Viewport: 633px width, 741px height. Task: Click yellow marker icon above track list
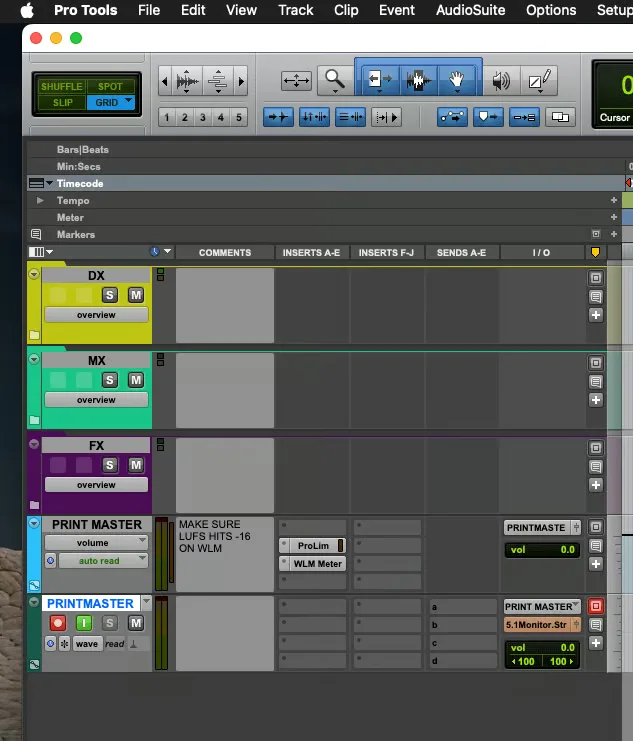point(595,253)
